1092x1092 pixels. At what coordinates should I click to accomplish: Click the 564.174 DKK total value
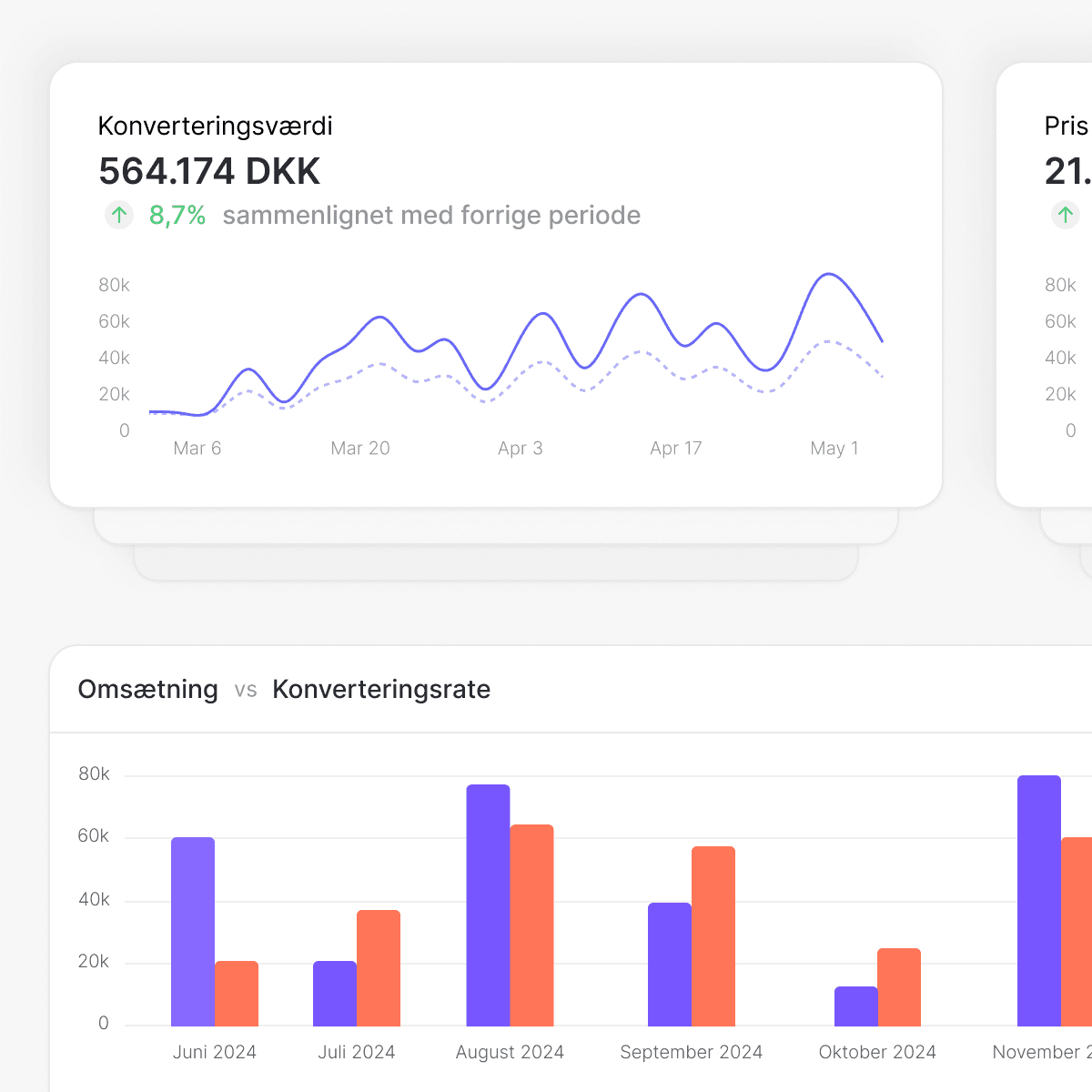pyautogui.click(x=209, y=172)
